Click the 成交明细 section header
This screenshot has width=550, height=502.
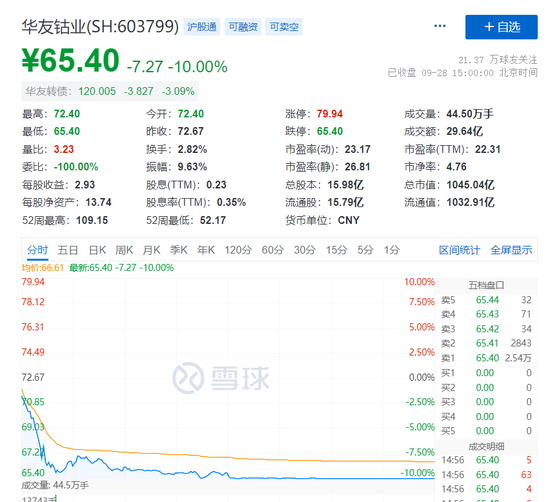486,447
